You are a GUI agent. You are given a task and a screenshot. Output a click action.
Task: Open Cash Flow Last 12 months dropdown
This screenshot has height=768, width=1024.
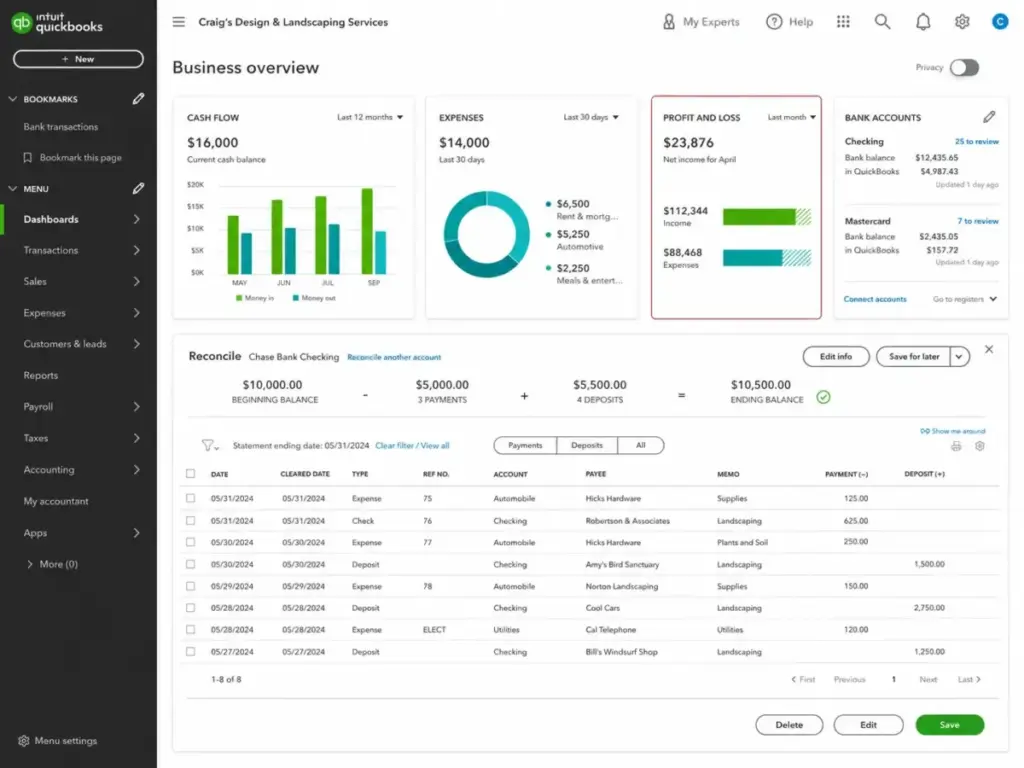pos(370,117)
